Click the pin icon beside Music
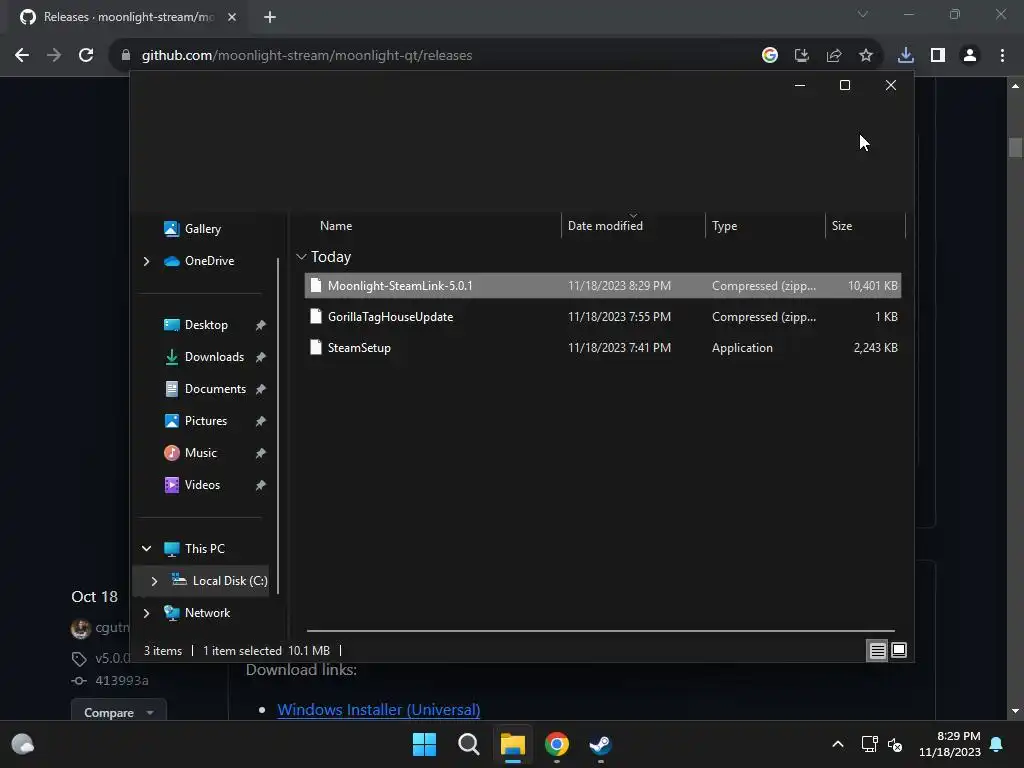This screenshot has height=768, width=1024. pyautogui.click(x=261, y=453)
